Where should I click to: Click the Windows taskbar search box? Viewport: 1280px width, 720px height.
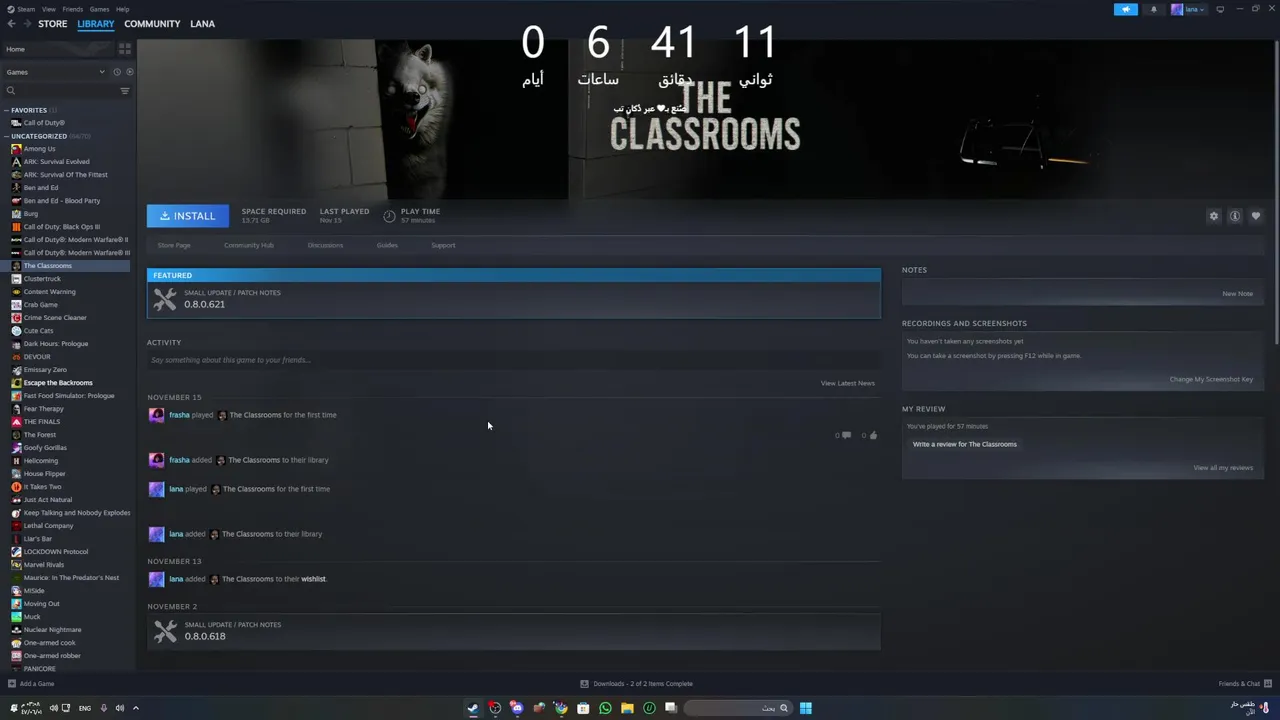coord(739,708)
